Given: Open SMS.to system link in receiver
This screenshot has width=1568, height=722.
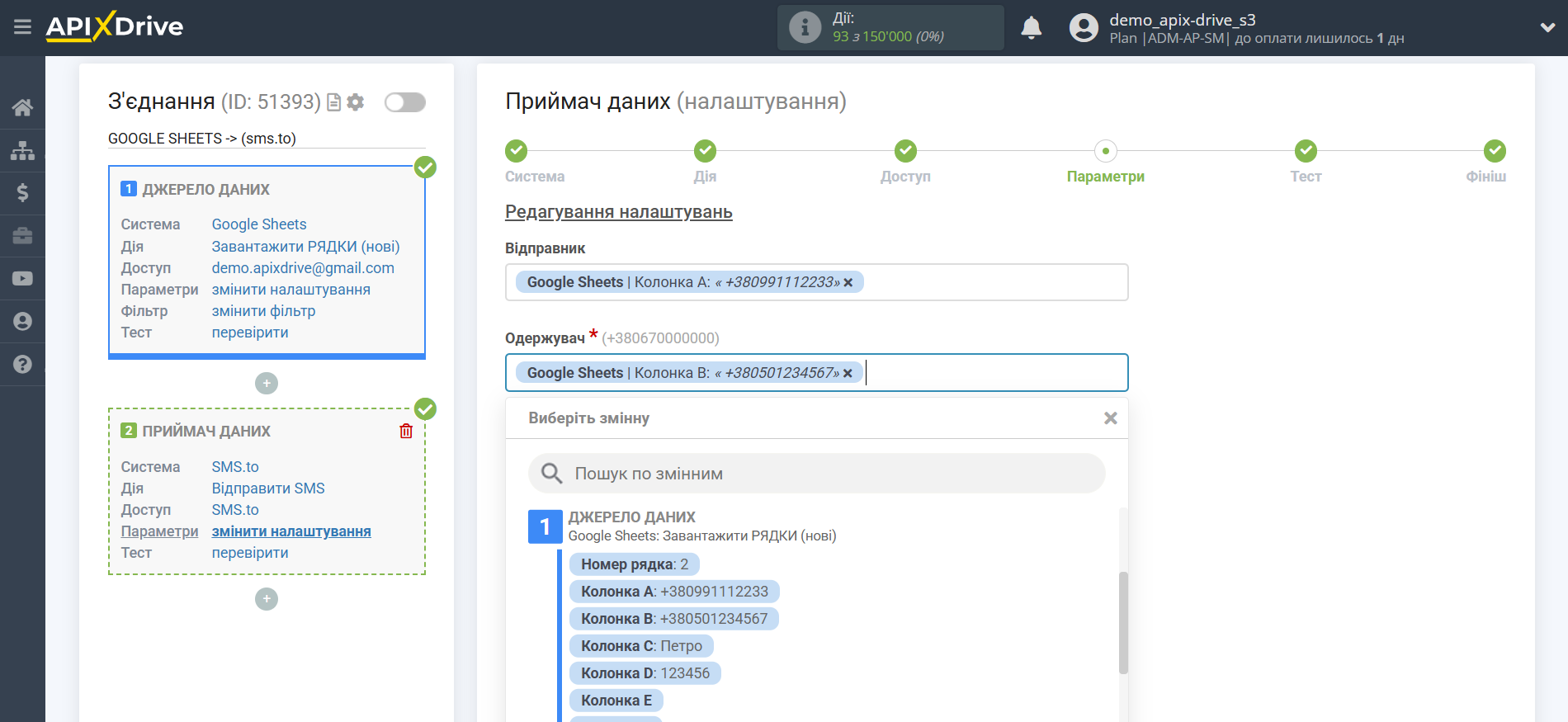Looking at the screenshot, I should (x=235, y=467).
